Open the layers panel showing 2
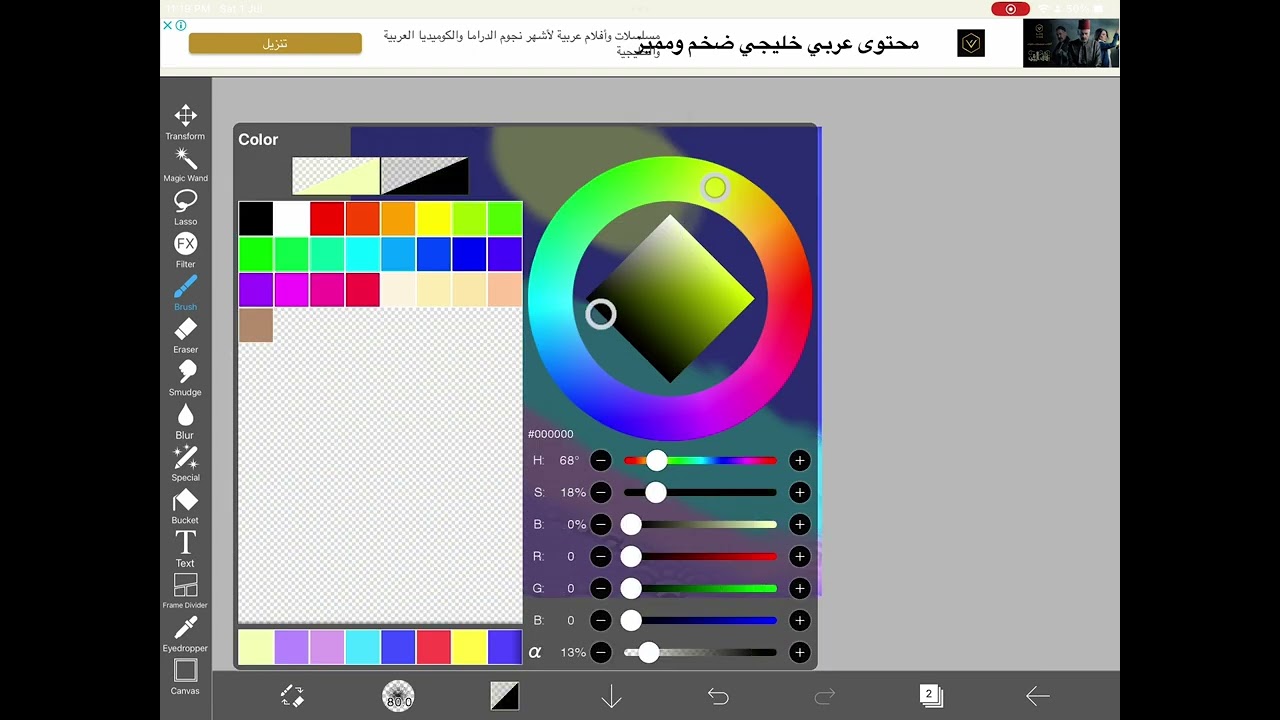Image resolution: width=1280 pixels, height=720 pixels. pyautogui.click(x=931, y=696)
